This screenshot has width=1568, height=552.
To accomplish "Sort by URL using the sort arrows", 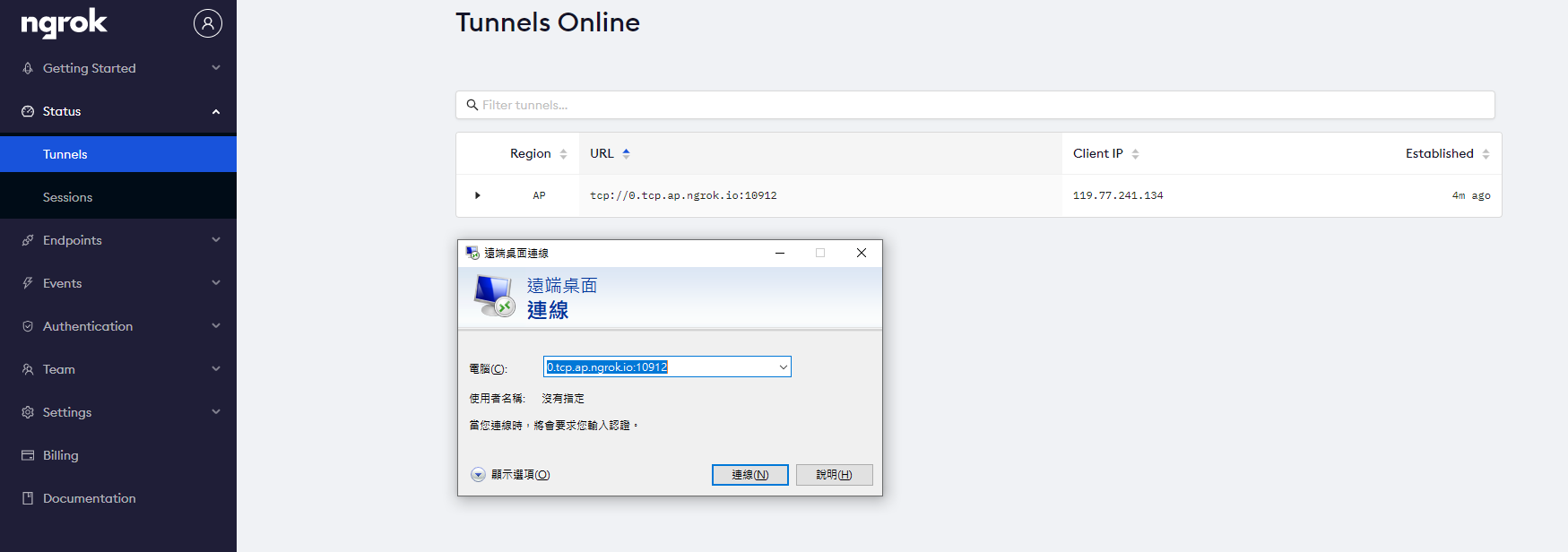I will pyautogui.click(x=626, y=153).
